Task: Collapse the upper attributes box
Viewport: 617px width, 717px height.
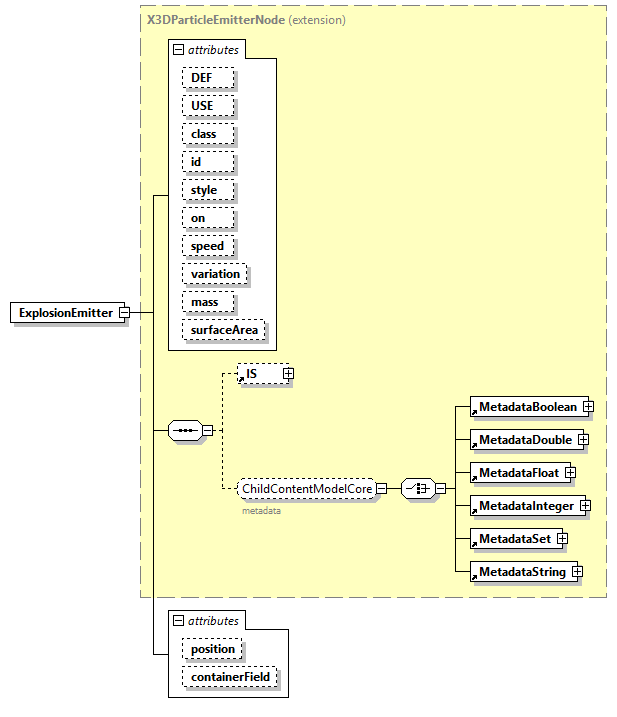Action: click(178, 50)
